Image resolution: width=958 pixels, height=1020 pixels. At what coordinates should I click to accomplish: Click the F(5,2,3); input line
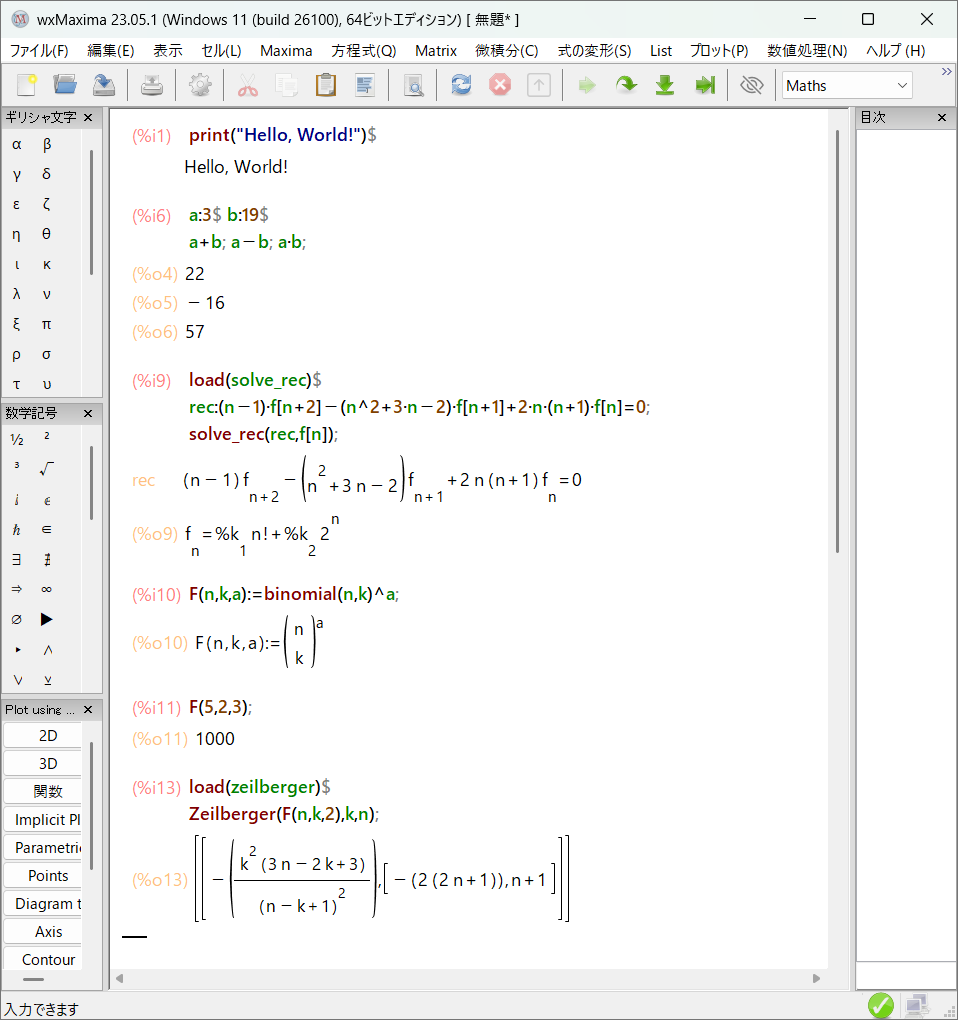[x=220, y=707]
